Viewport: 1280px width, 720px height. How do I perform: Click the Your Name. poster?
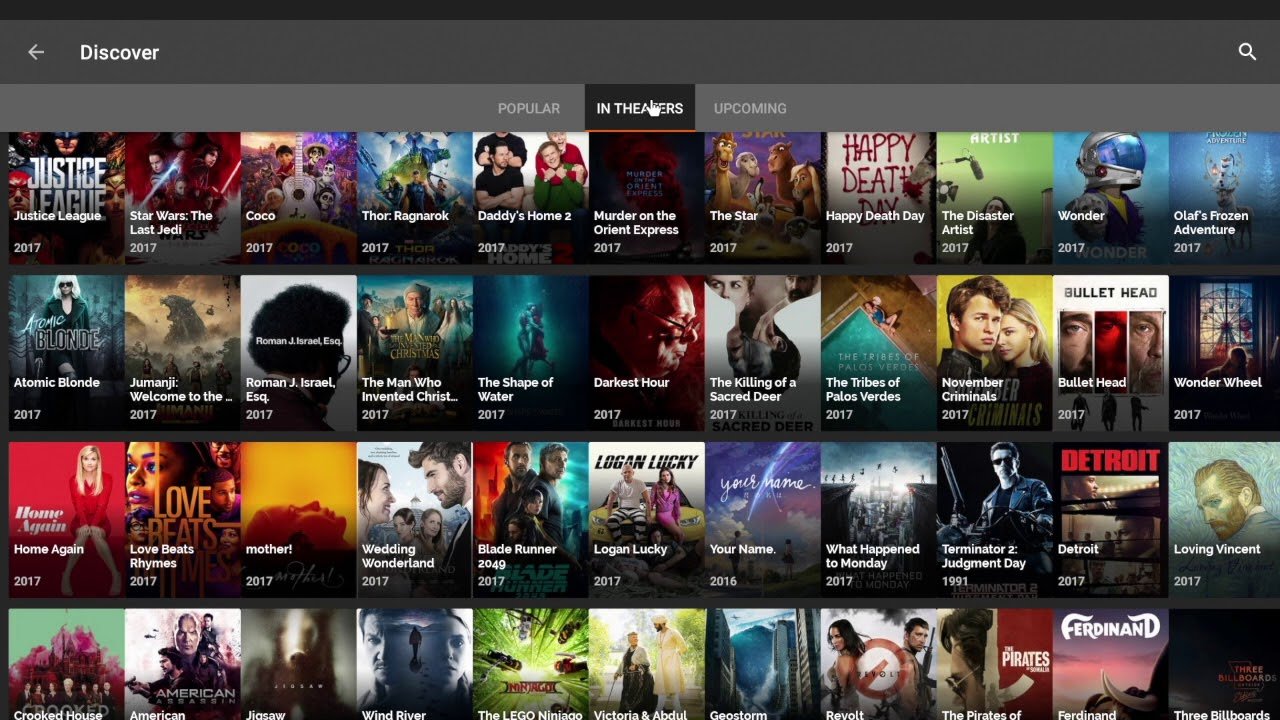tap(762, 520)
